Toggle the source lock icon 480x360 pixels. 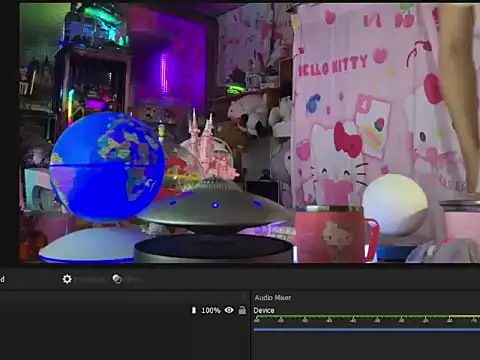click(x=242, y=310)
